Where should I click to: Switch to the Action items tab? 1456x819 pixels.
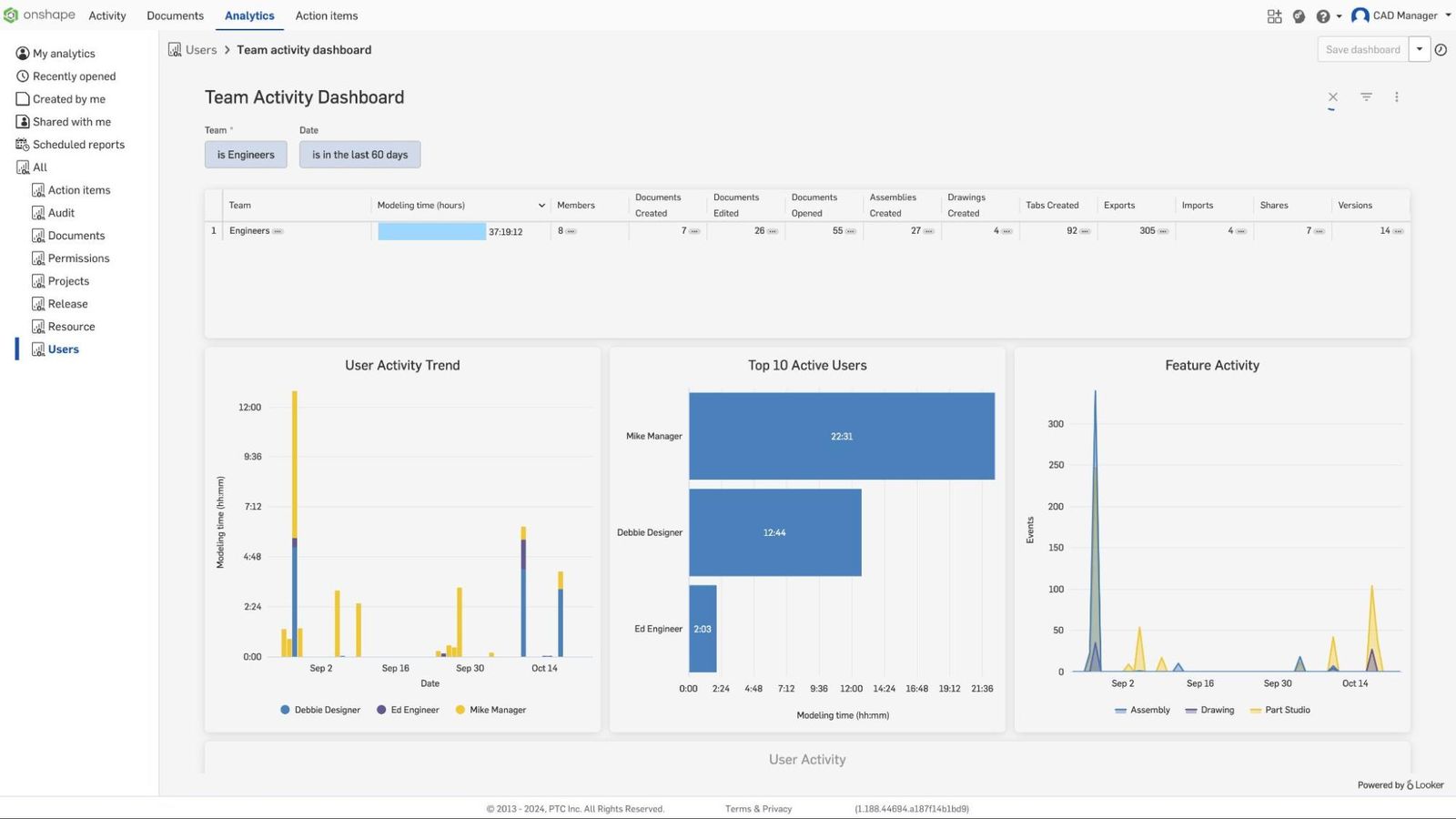(326, 15)
